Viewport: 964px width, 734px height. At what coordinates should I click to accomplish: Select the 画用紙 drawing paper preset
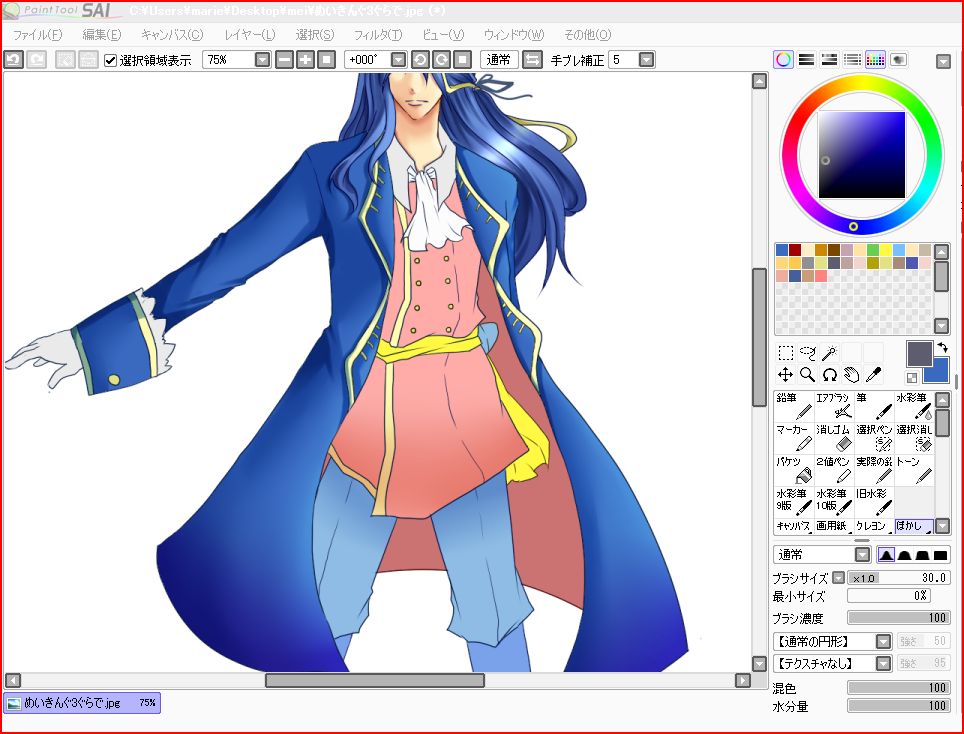[x=834, y=526]
